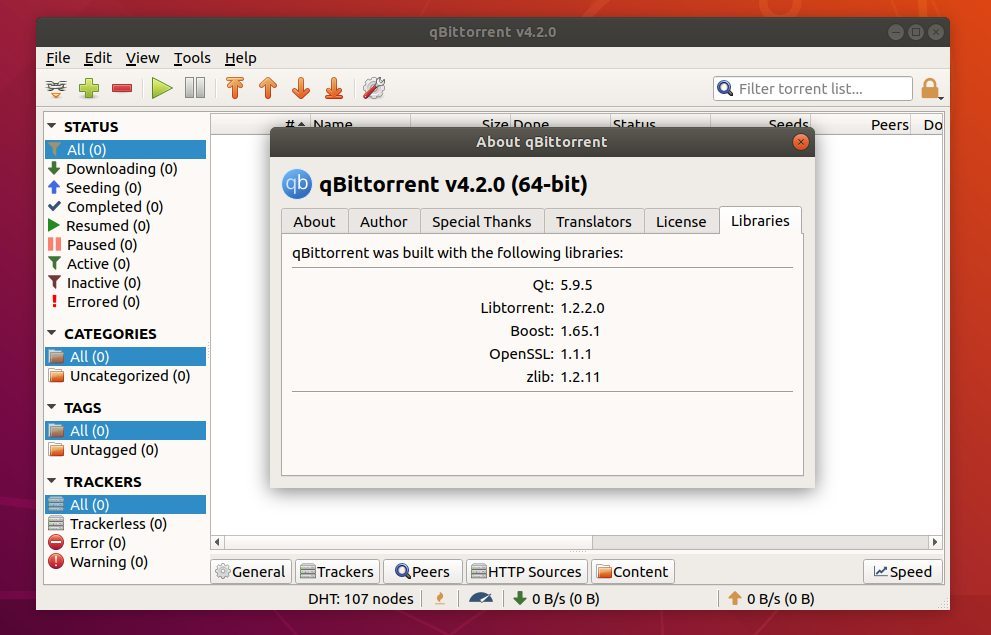Viewport: 991px width, 635px height.
Task: Switch to the About tab
Action: click(x=314, y=222)
